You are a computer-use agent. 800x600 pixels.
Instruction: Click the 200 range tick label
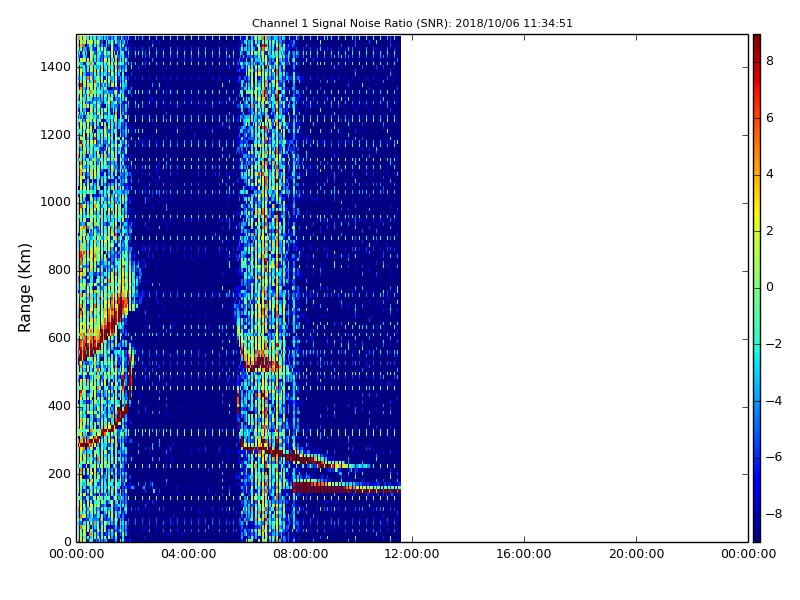pyautogui.click(x=59, y=473)
